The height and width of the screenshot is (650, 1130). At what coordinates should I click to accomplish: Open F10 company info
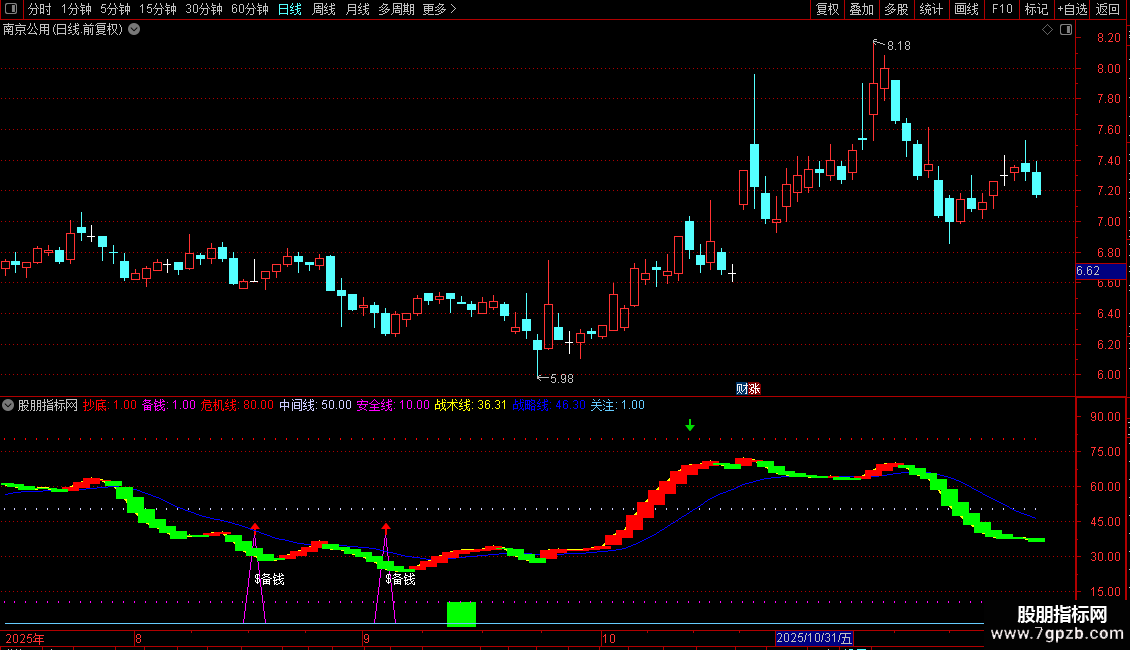click(x=1002, y=9)
